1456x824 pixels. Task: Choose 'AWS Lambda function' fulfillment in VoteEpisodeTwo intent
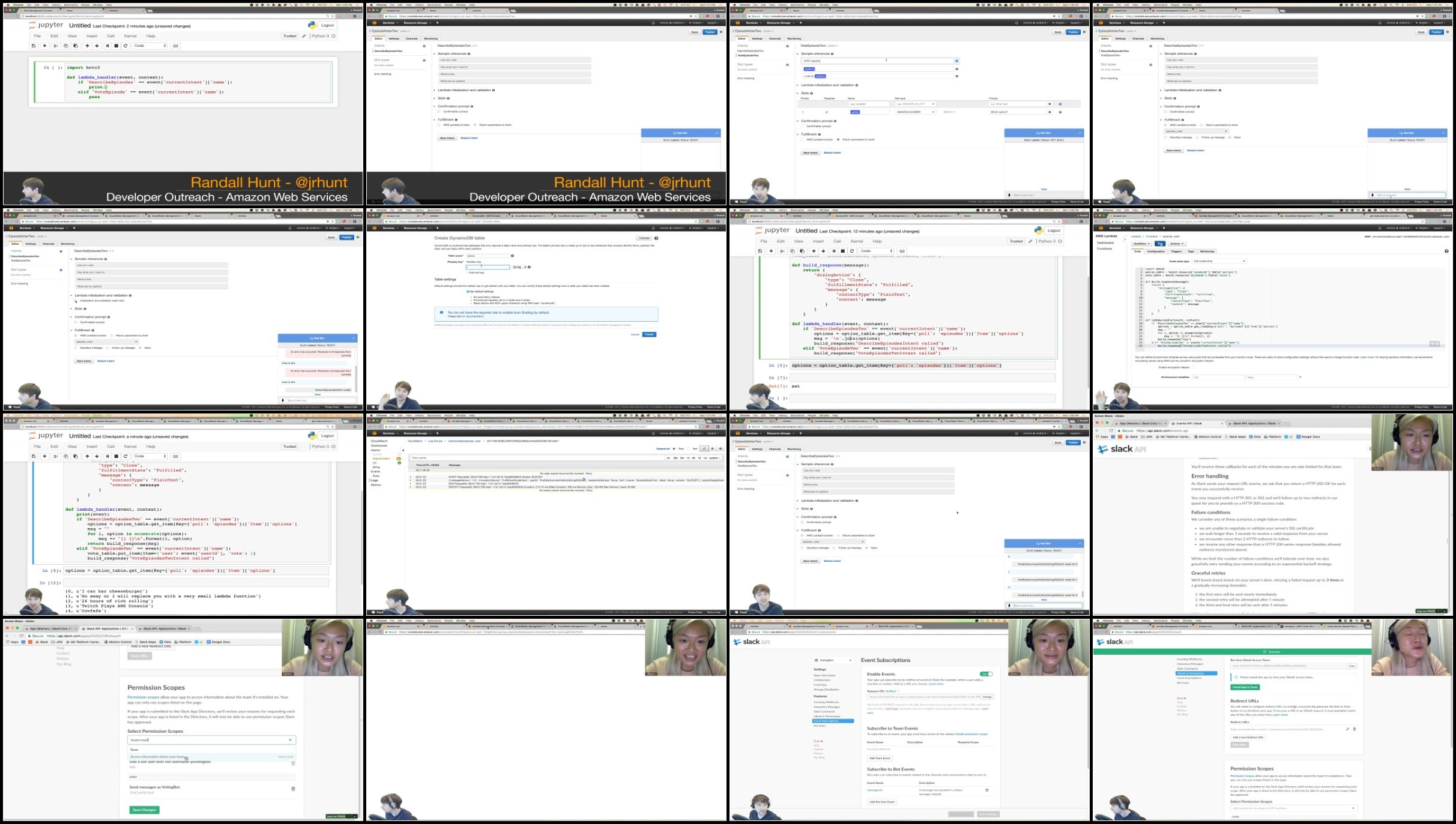(x=803, y=139)
